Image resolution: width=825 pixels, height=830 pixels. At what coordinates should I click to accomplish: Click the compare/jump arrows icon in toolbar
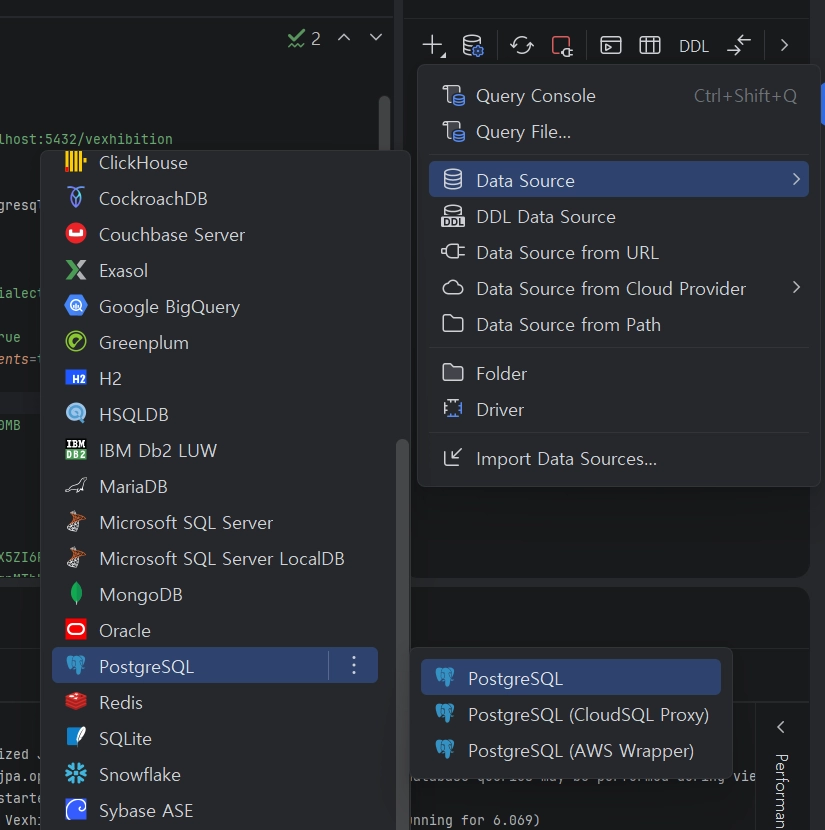click(739, 46)
